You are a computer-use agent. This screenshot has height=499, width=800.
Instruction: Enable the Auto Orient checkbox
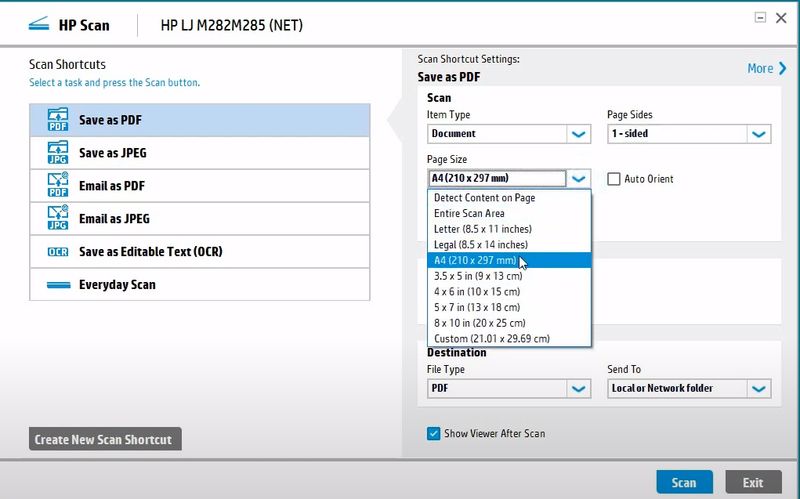pos(614,179)
